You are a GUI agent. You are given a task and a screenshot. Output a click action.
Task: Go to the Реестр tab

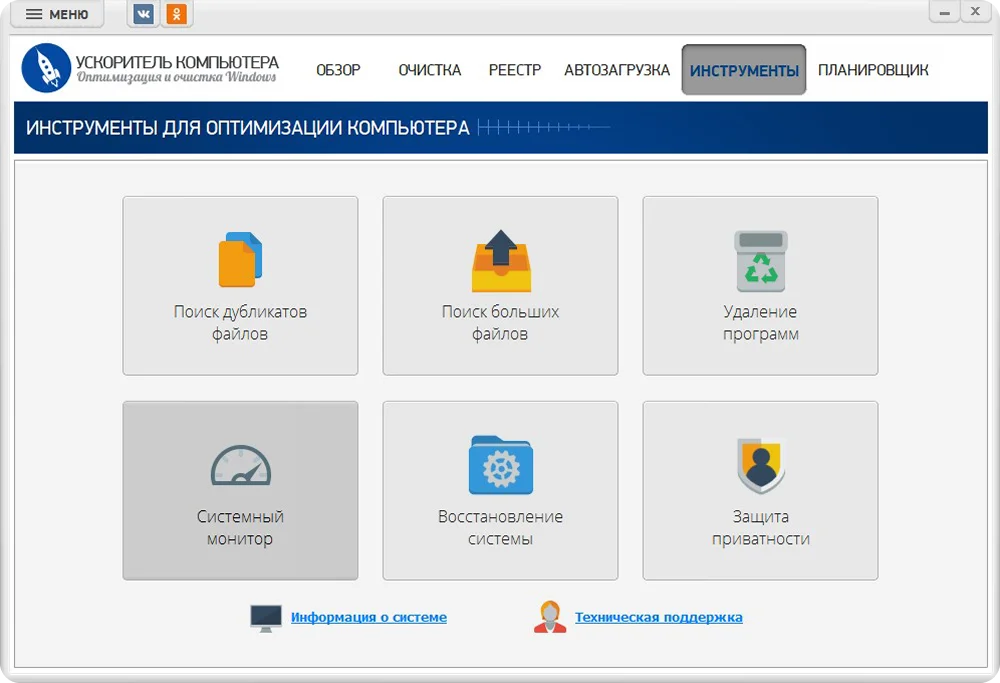[515, 70]
